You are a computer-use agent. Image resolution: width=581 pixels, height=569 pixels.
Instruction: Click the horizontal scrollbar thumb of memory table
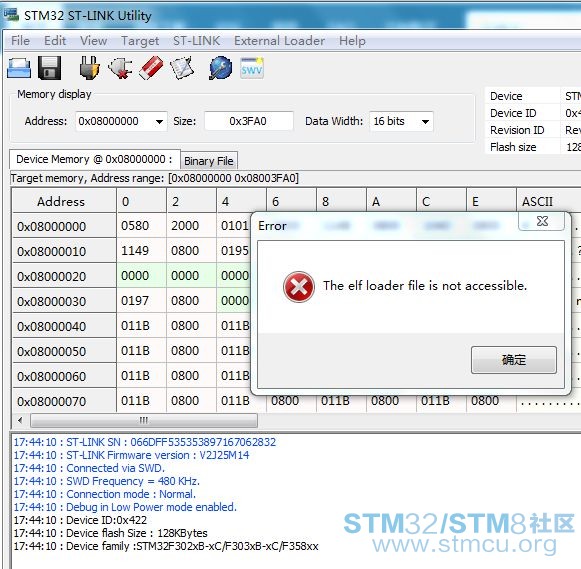[144, 420]
